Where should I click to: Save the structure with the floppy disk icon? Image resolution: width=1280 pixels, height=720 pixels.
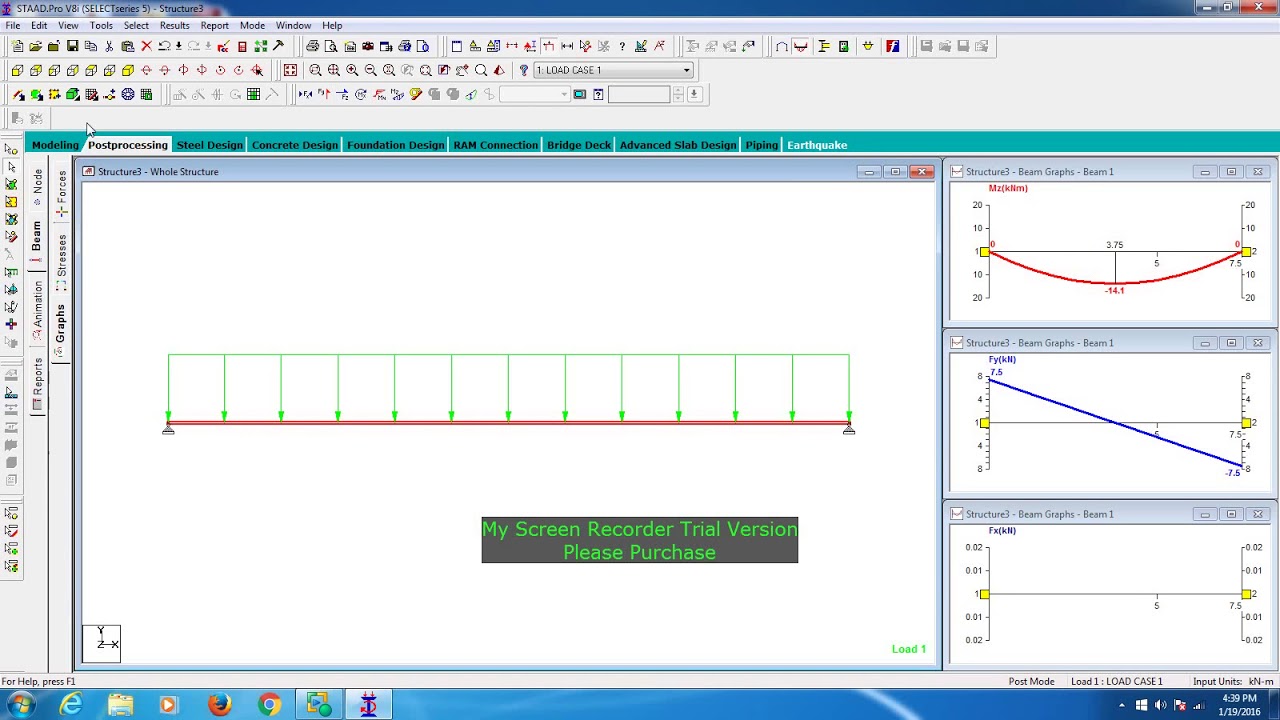pos(72,46)
